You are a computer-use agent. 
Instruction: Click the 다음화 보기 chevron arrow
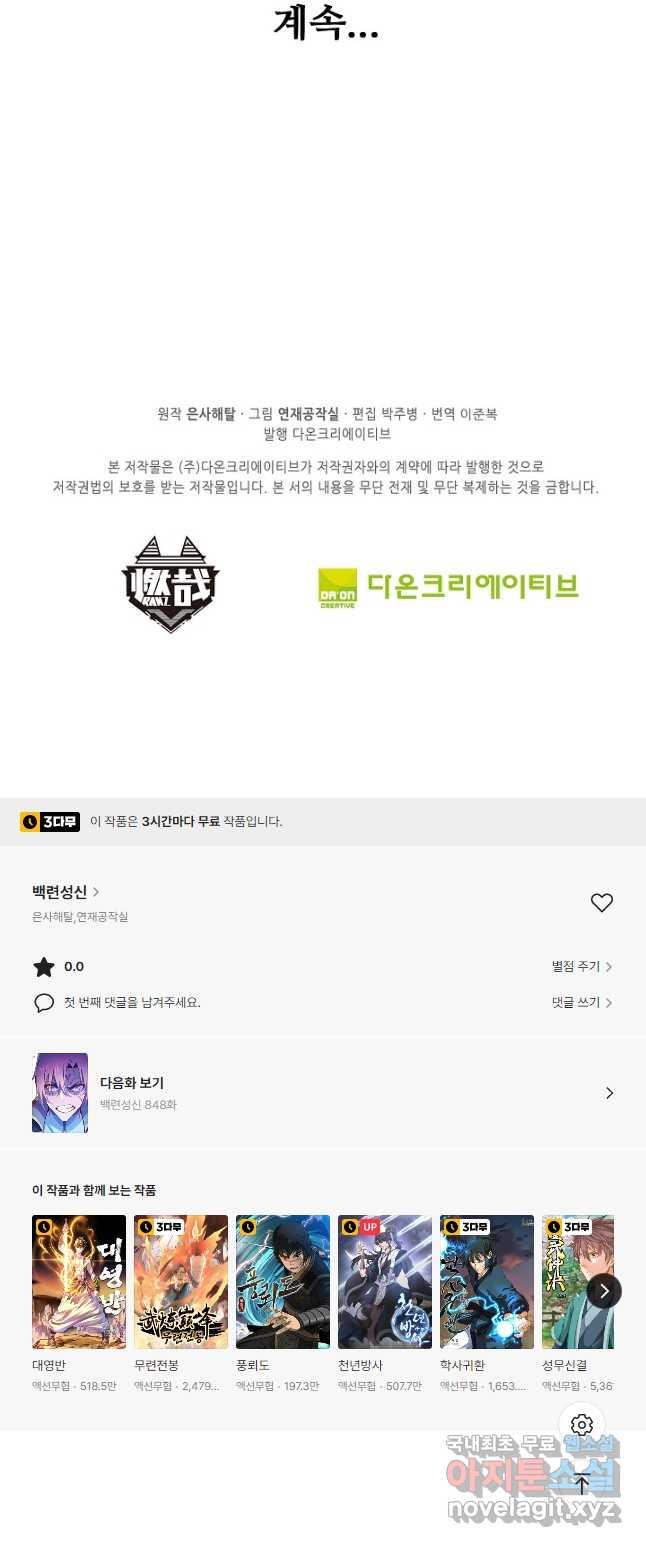coord(609,1093)
